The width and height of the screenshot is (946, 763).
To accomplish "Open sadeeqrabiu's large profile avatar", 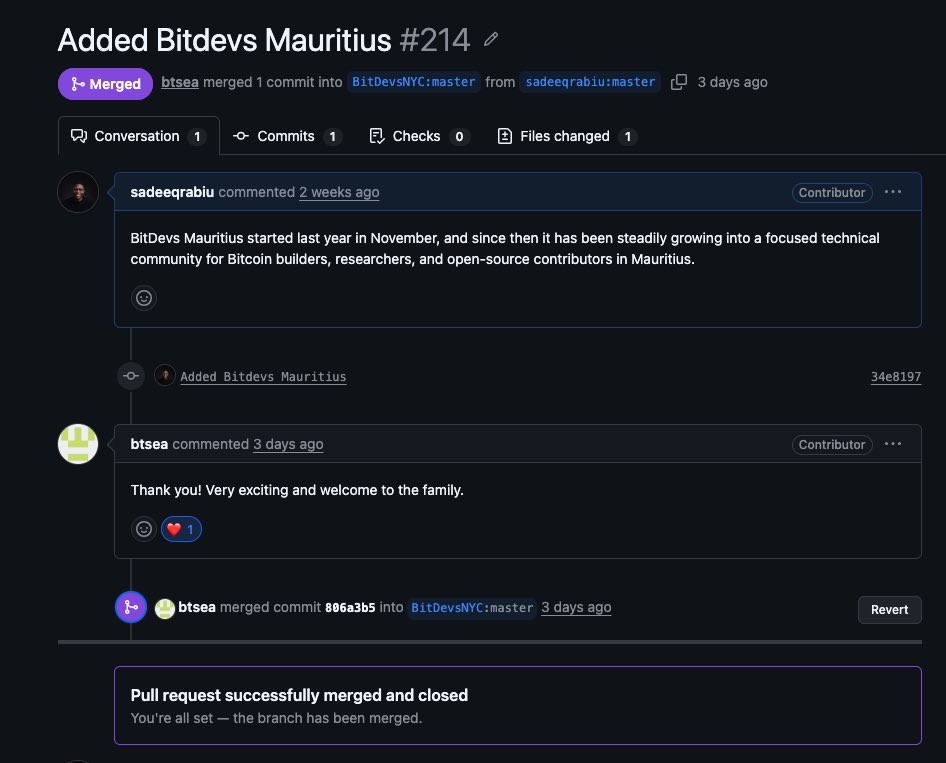I will 78,192.
